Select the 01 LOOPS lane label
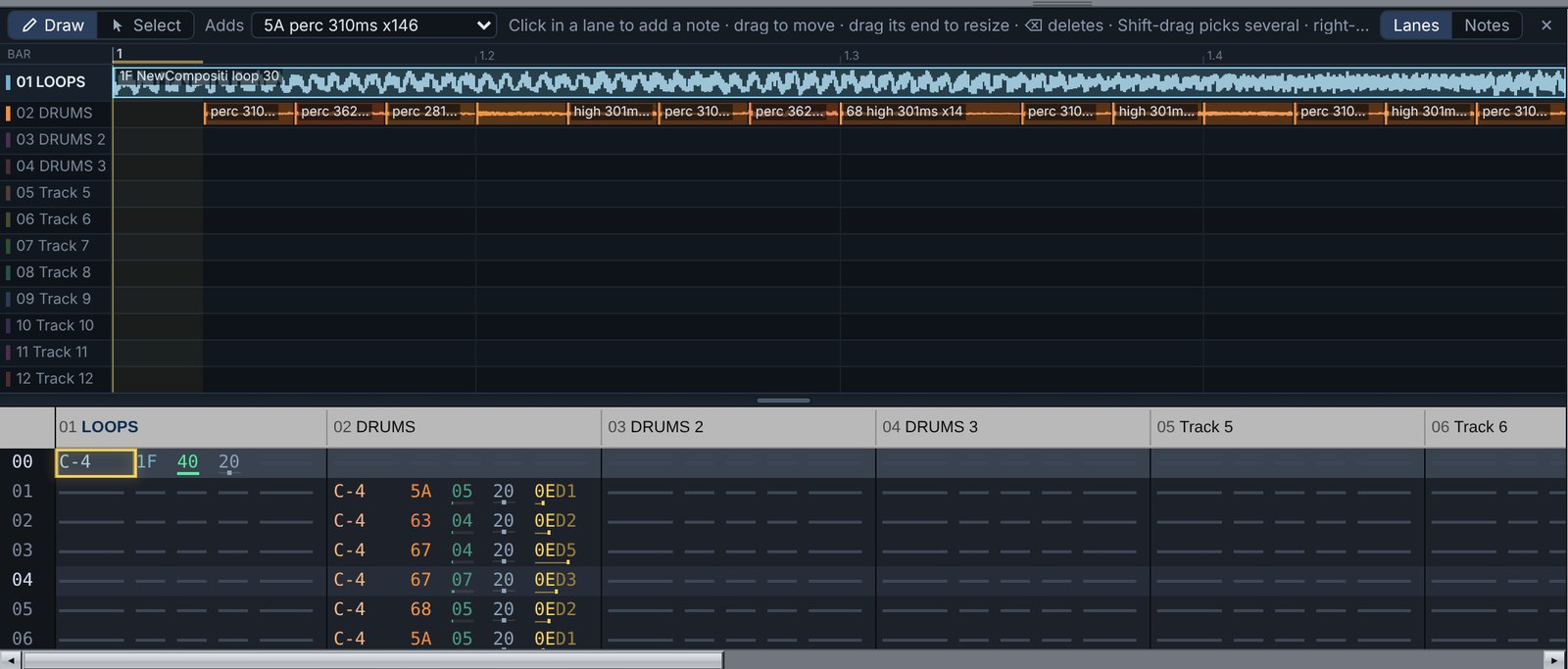This screenshot has height=669, width=1568. [57, 82]
